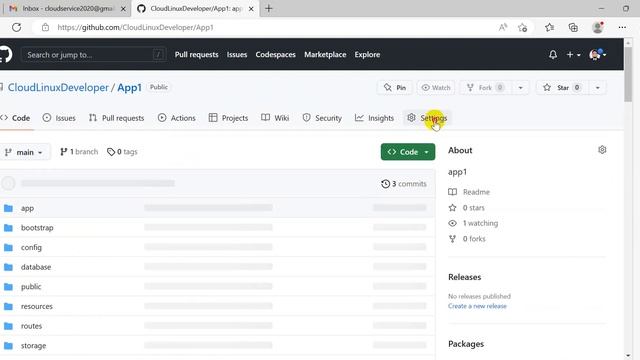Select the repository Pull requests tab

click(x=117, y=118)
